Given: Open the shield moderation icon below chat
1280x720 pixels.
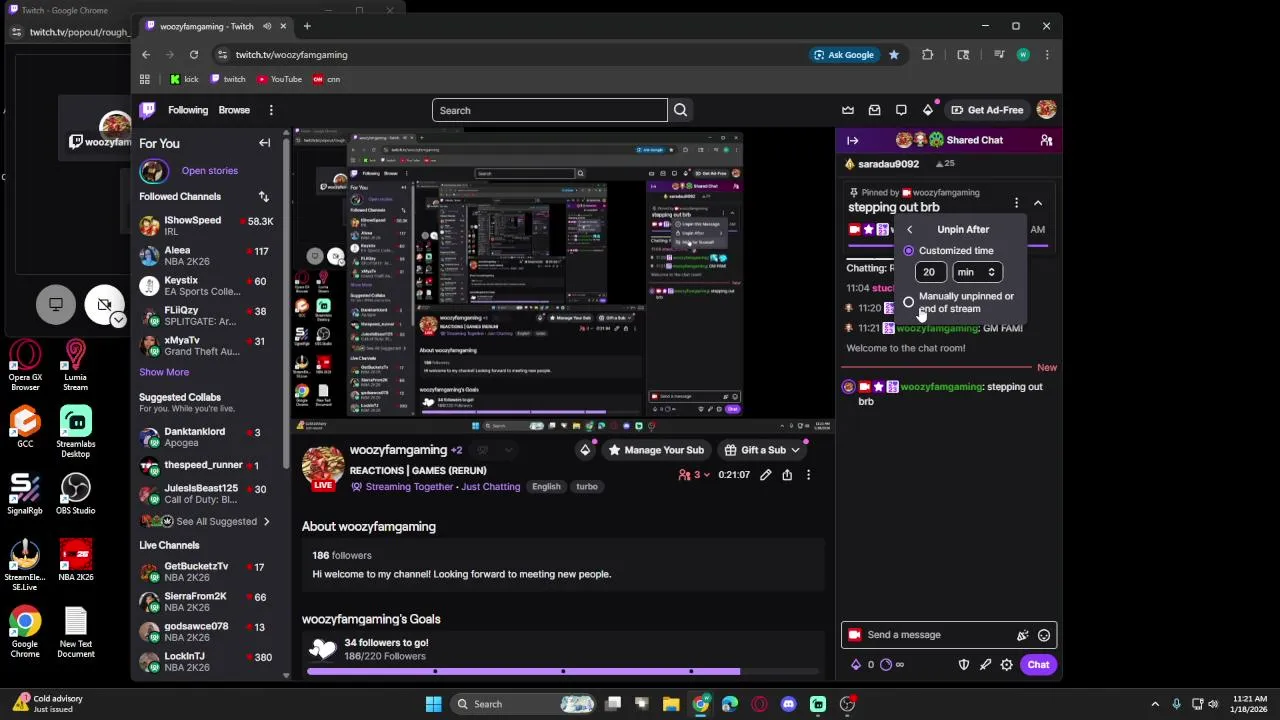Looking at the screenshot, I should pos(964,665).
